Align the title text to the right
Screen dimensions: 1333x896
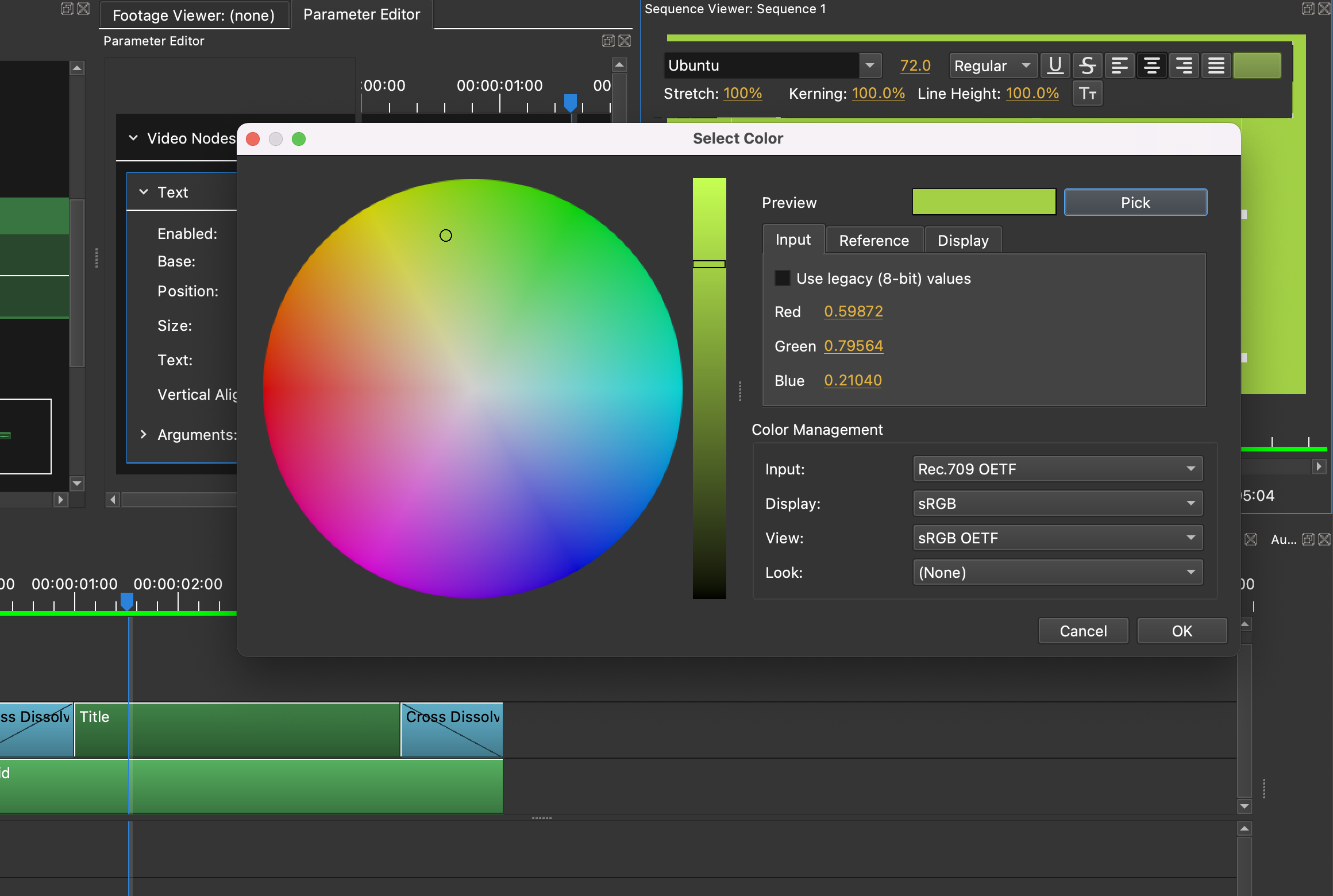1184,65
